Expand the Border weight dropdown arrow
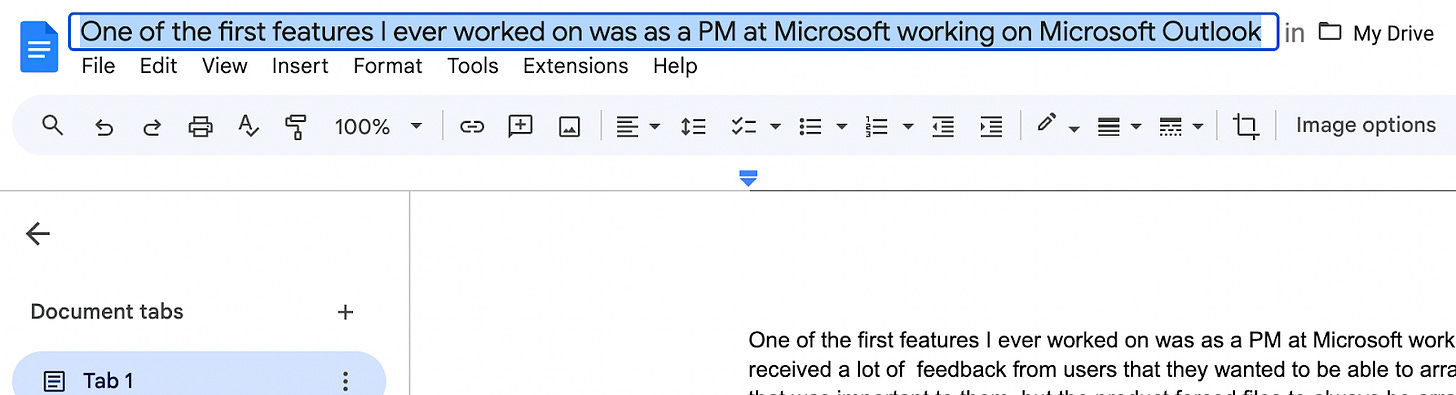1456x395 pixels. 1136,127
